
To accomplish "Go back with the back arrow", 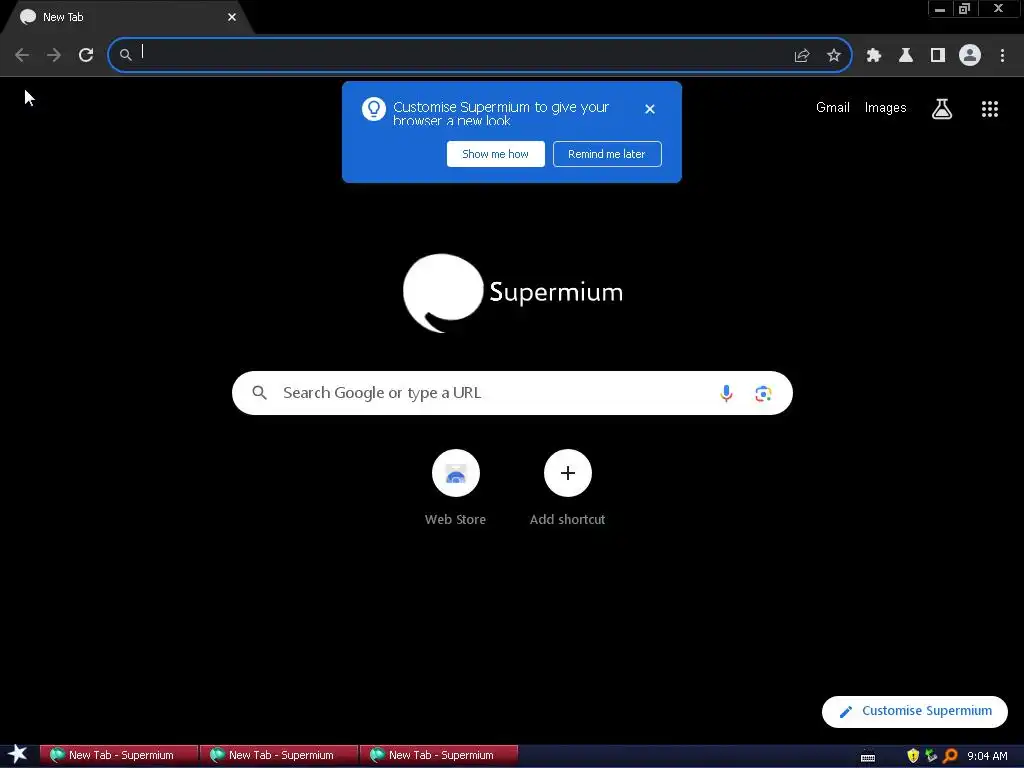I will click(x=22, y=55).
